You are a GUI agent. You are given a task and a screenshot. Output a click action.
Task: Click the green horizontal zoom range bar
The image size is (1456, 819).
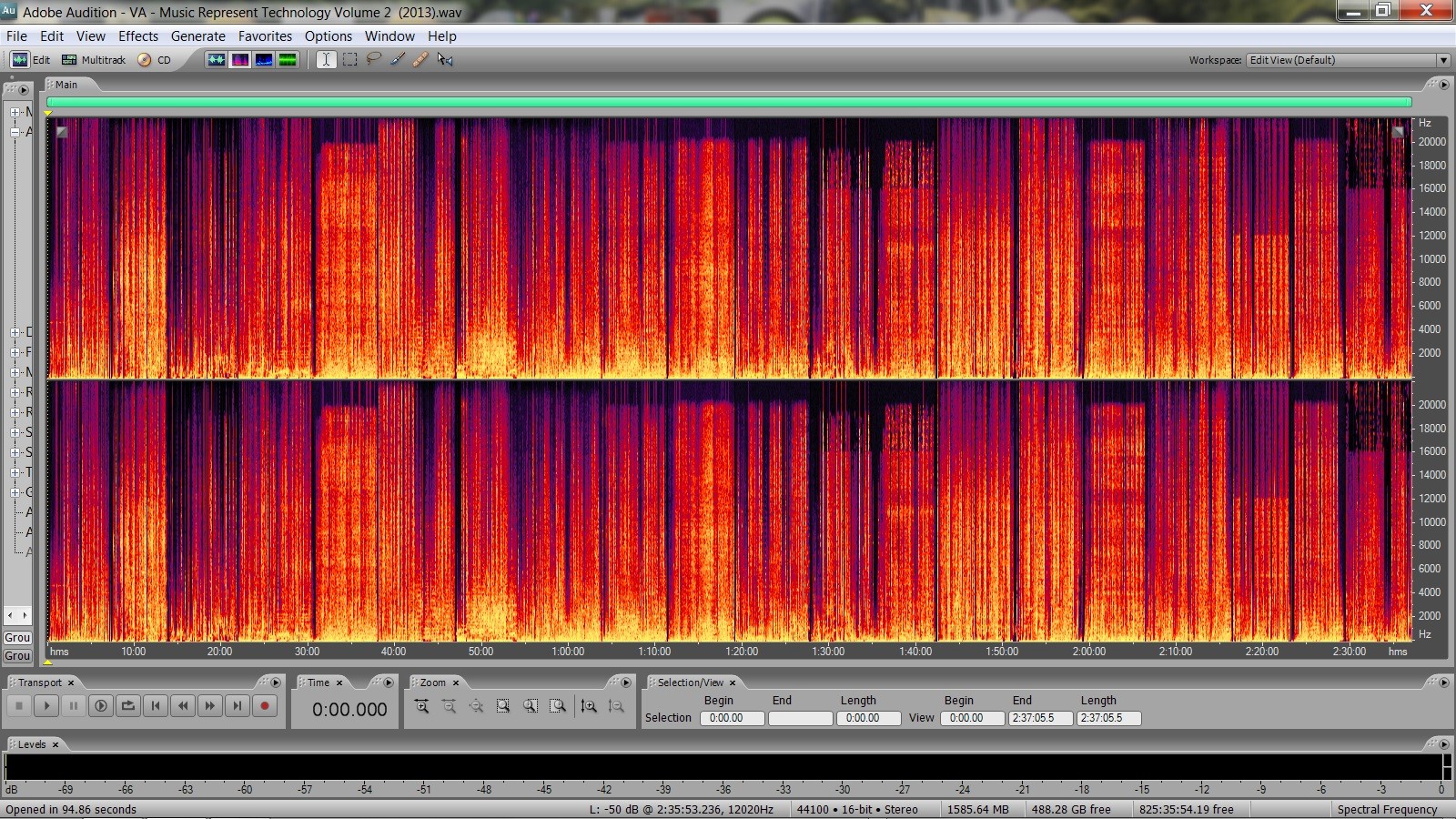(728, 103)
